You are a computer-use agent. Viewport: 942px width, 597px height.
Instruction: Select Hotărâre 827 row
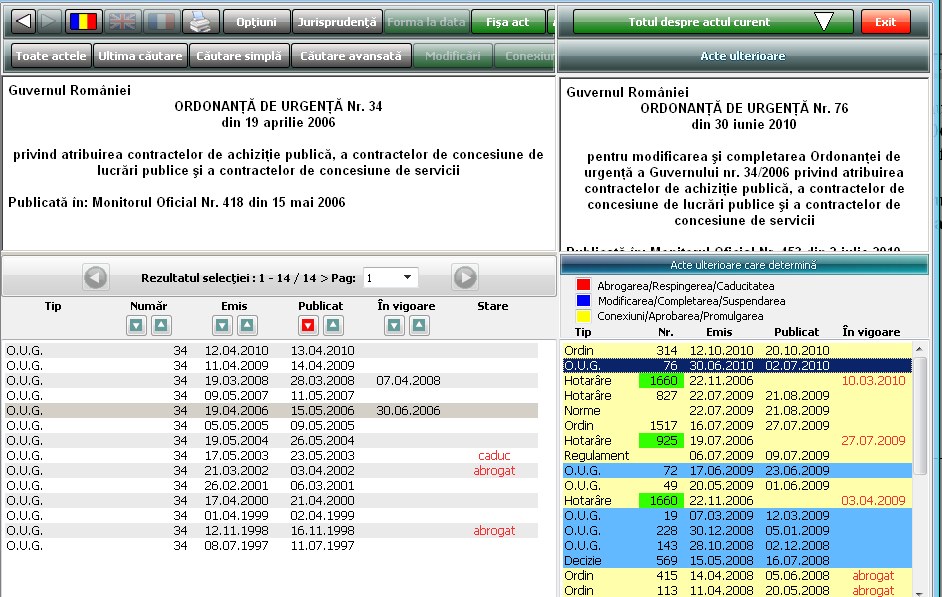tap(737, 395)
